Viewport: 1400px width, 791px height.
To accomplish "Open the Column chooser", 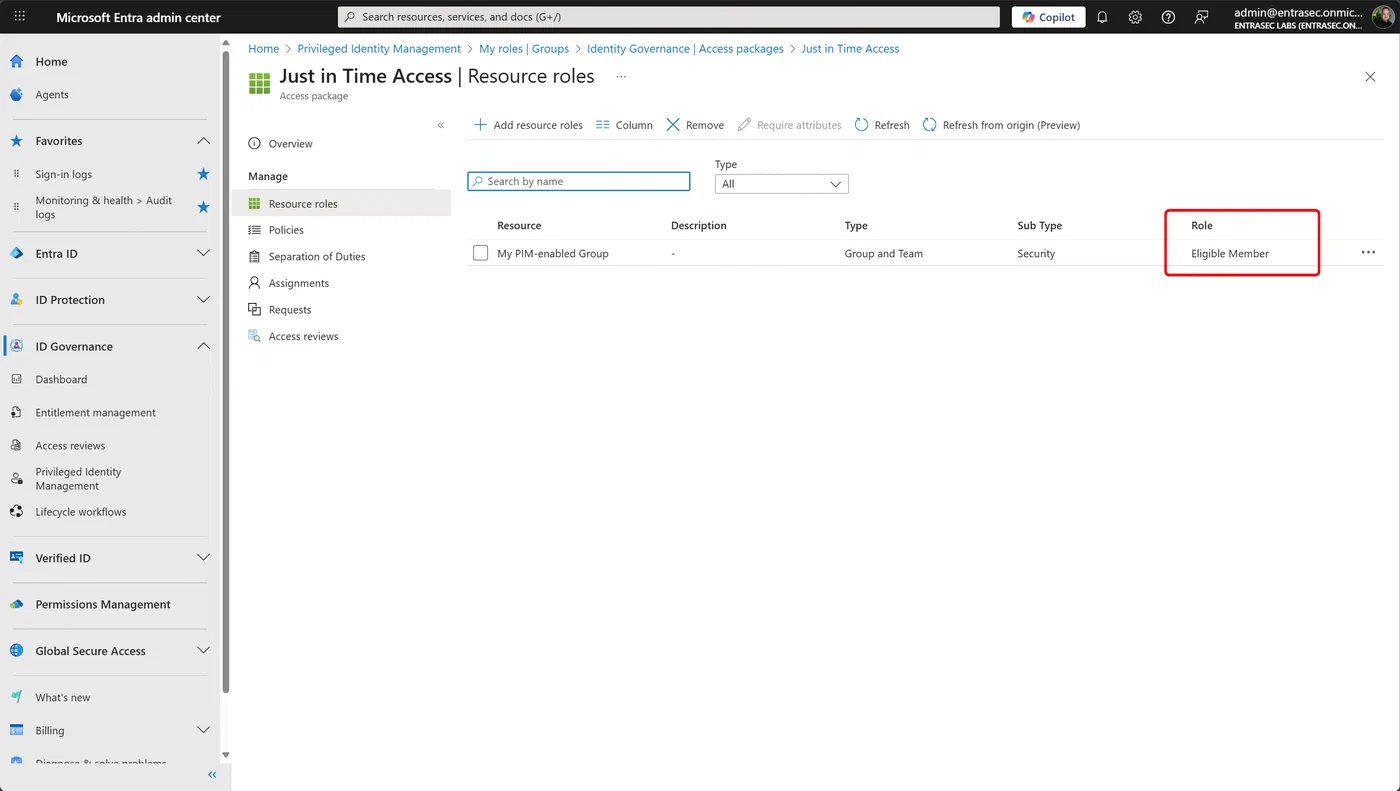I will (x=624, y=125).
